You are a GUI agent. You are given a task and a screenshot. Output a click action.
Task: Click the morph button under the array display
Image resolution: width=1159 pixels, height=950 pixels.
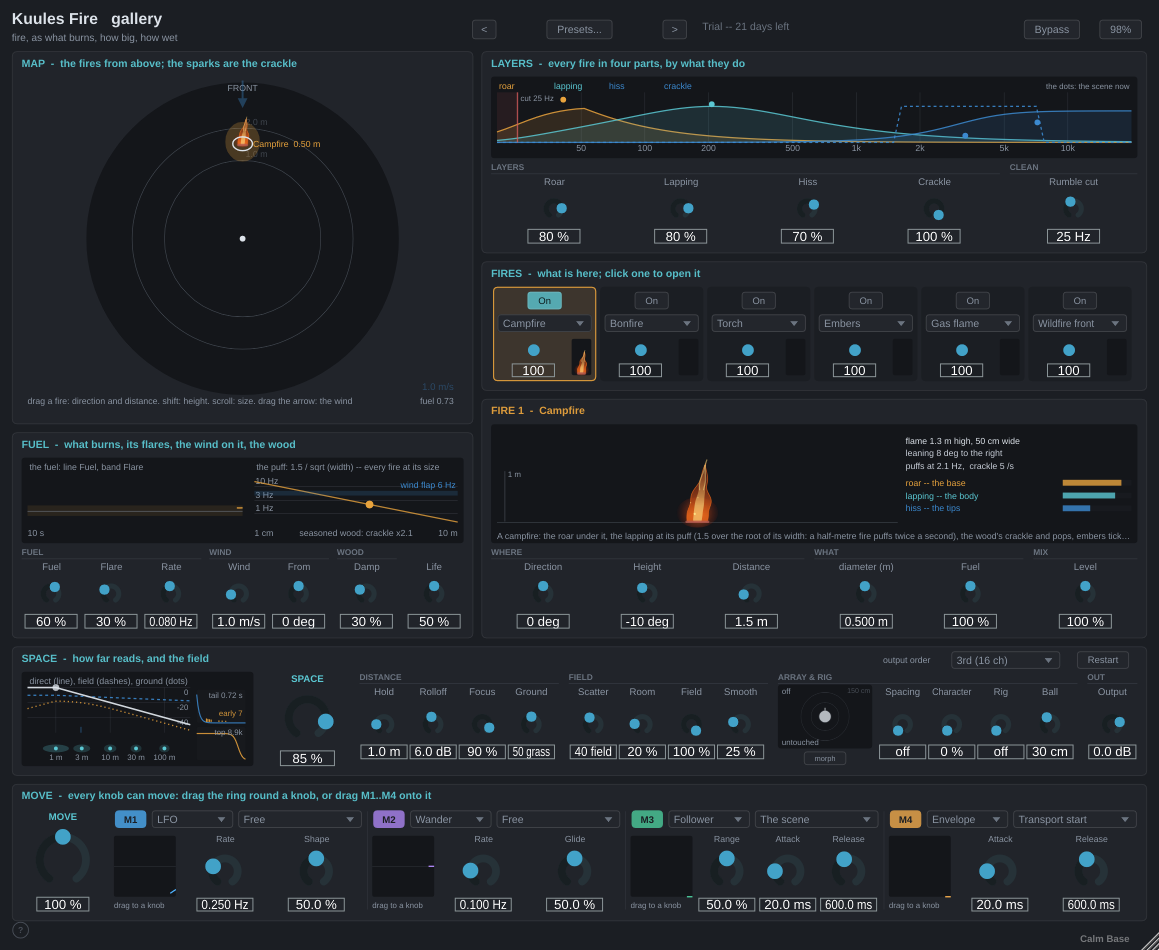point(825,759)
